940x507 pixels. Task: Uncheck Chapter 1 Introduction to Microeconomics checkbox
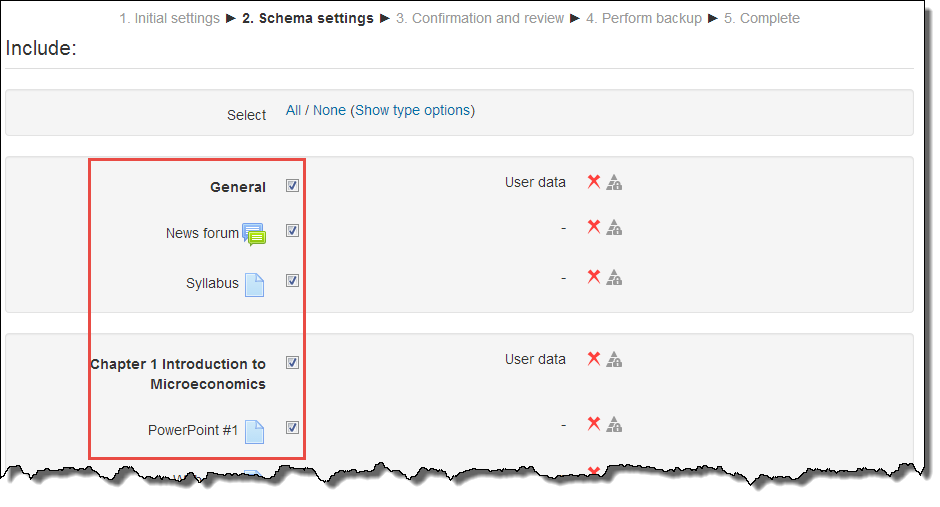pos(292,363)
